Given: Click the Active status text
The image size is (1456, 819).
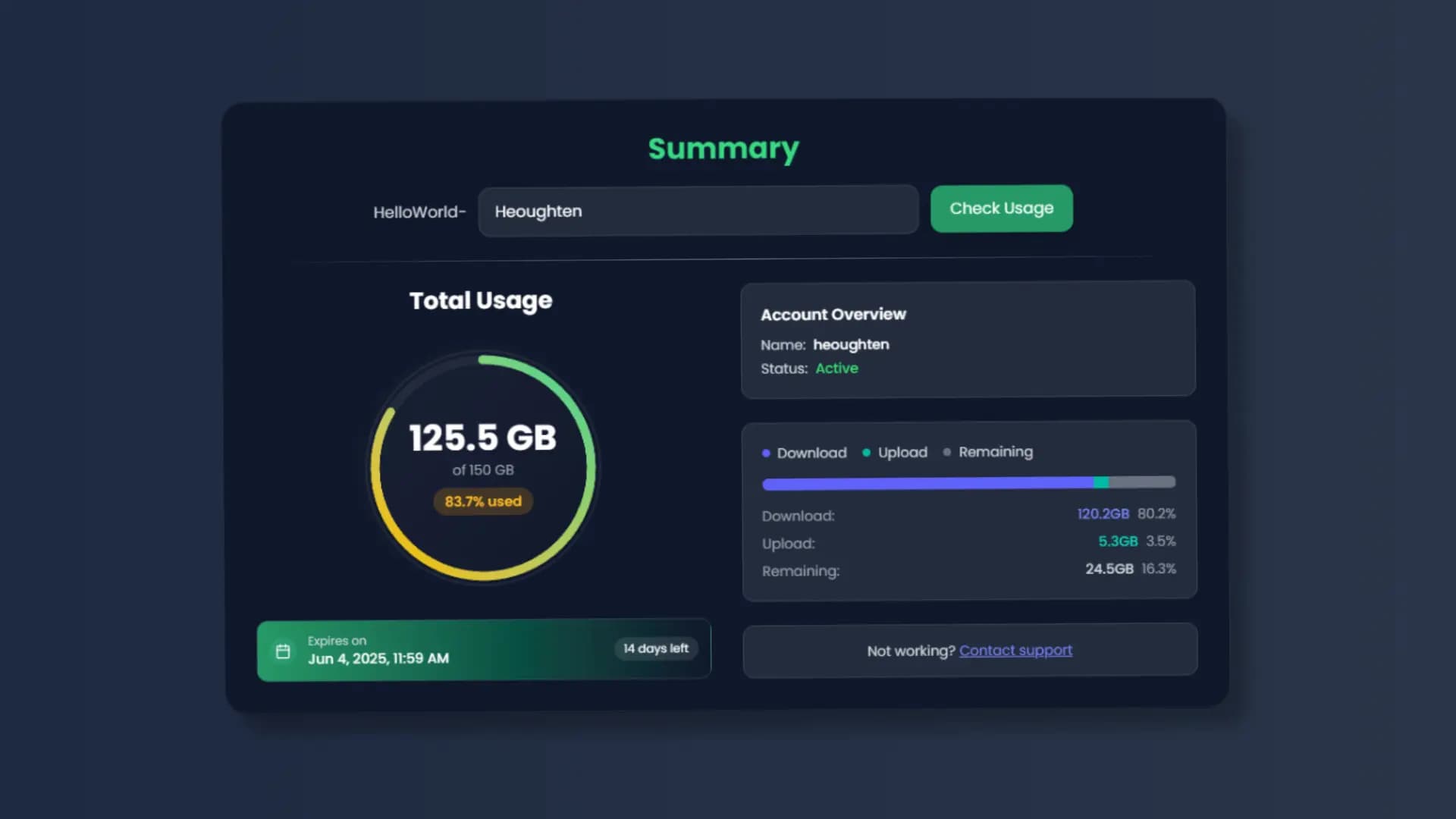Looking at the screenshot, I should (836, 369).
